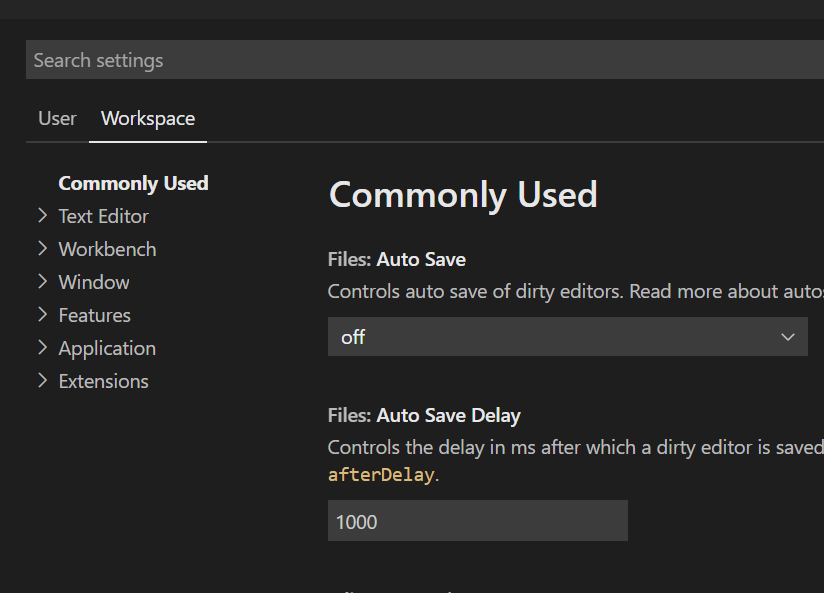Expand the Features section chevron
The width and height of the screenshot is (824, 593).
pos(43,315)
